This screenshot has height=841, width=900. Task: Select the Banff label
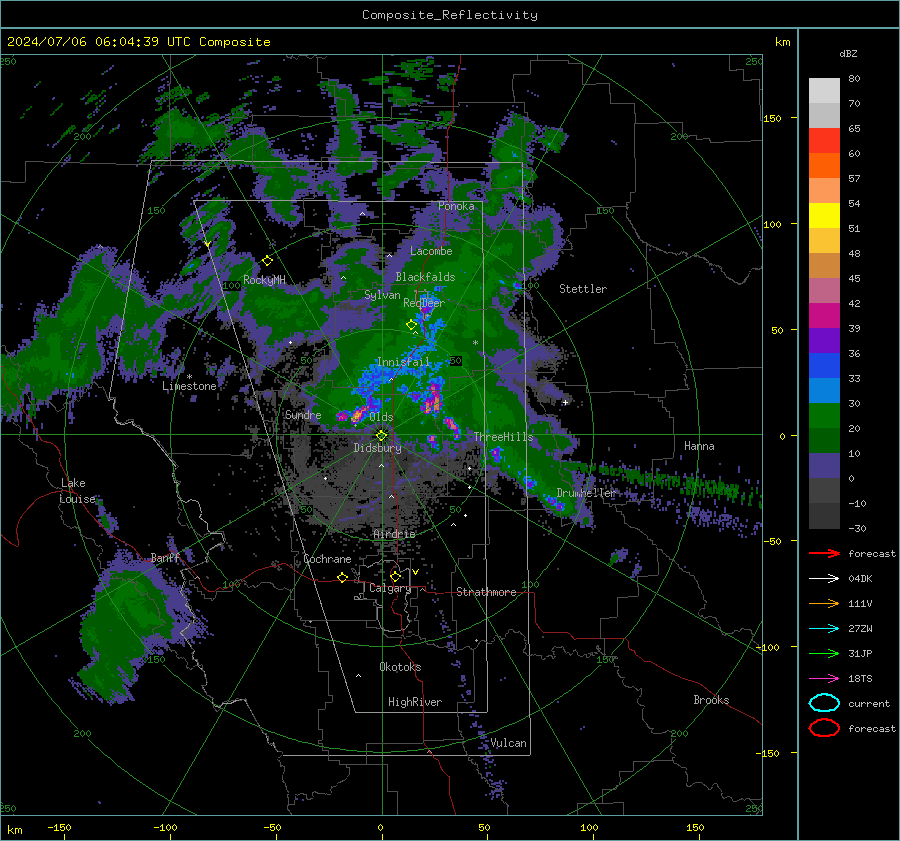coord(166,558)
